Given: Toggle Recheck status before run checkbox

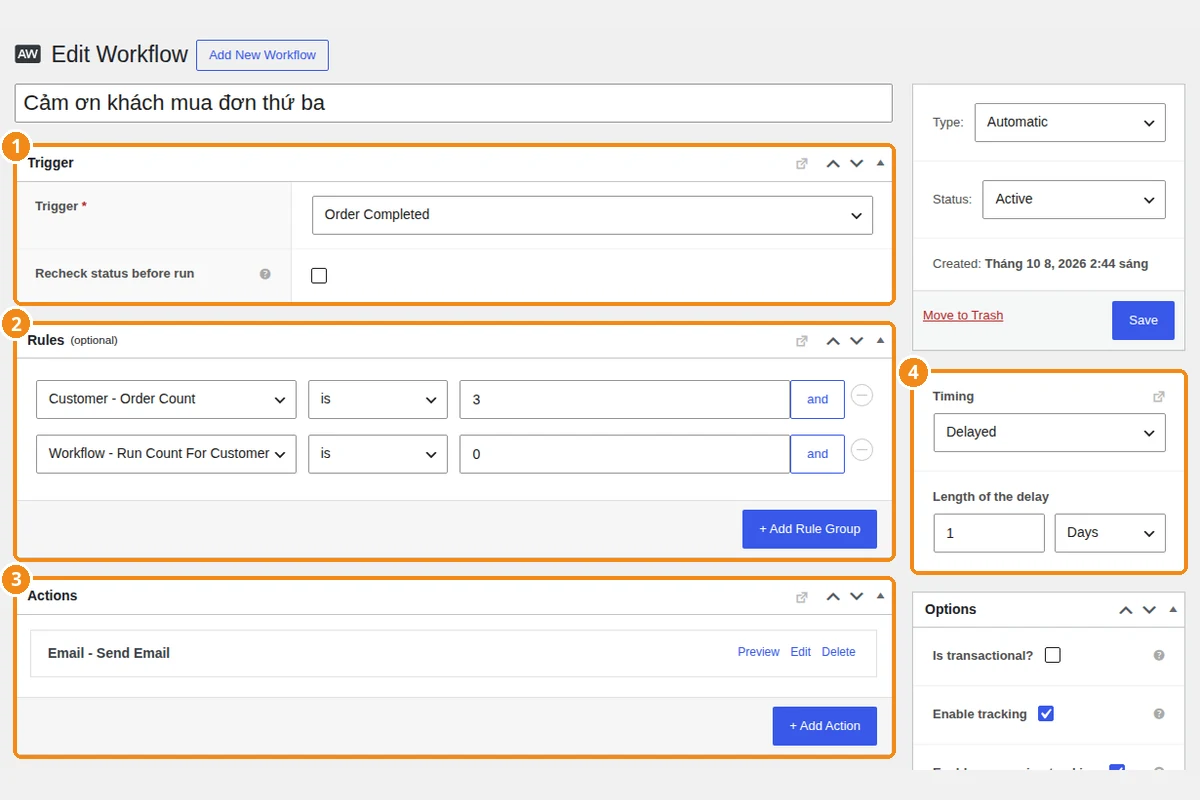Looking at the screenshot, I should [x=319, y=276].
